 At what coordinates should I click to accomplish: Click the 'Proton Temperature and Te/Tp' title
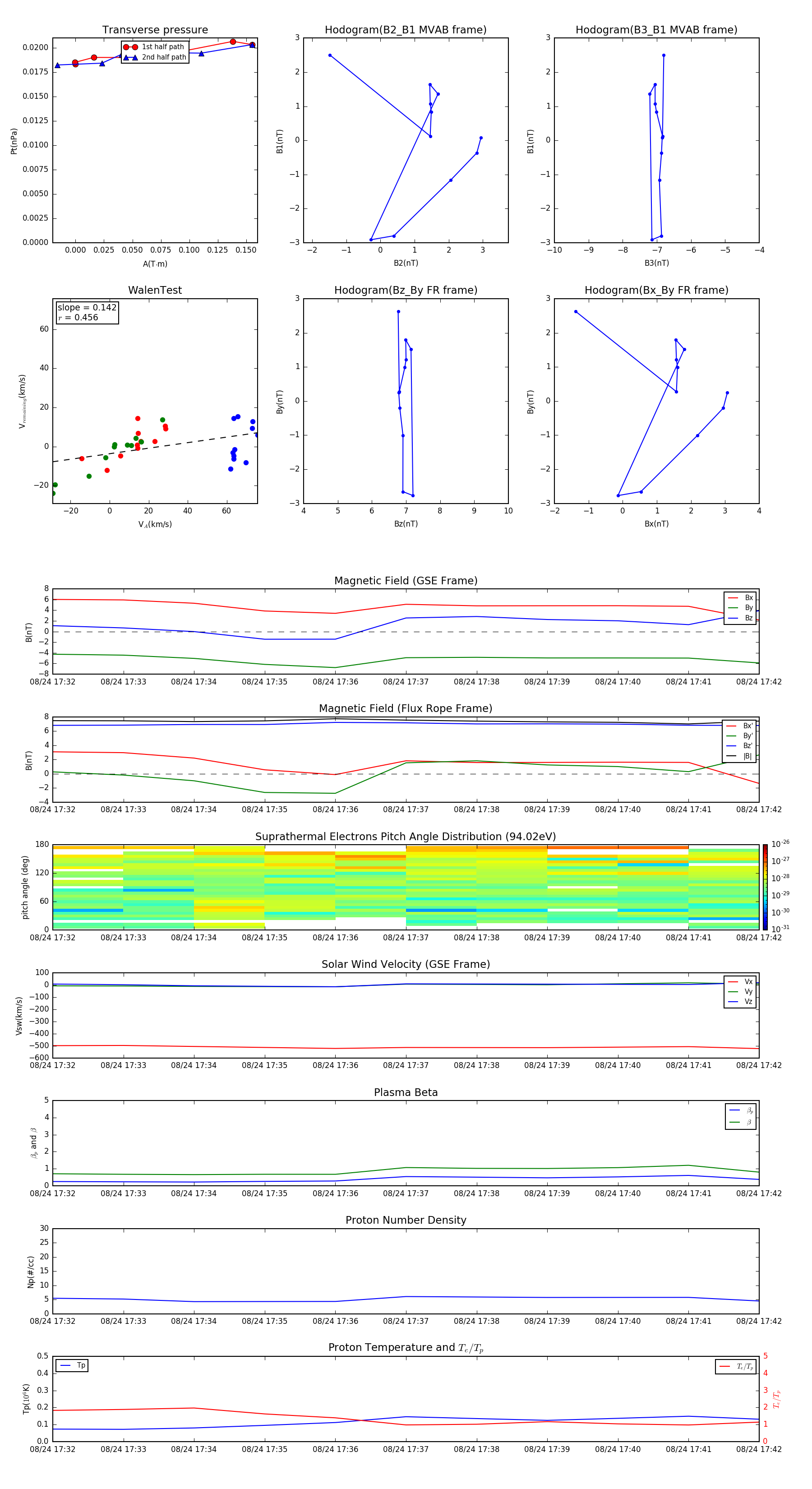(x=406, y=1348)
